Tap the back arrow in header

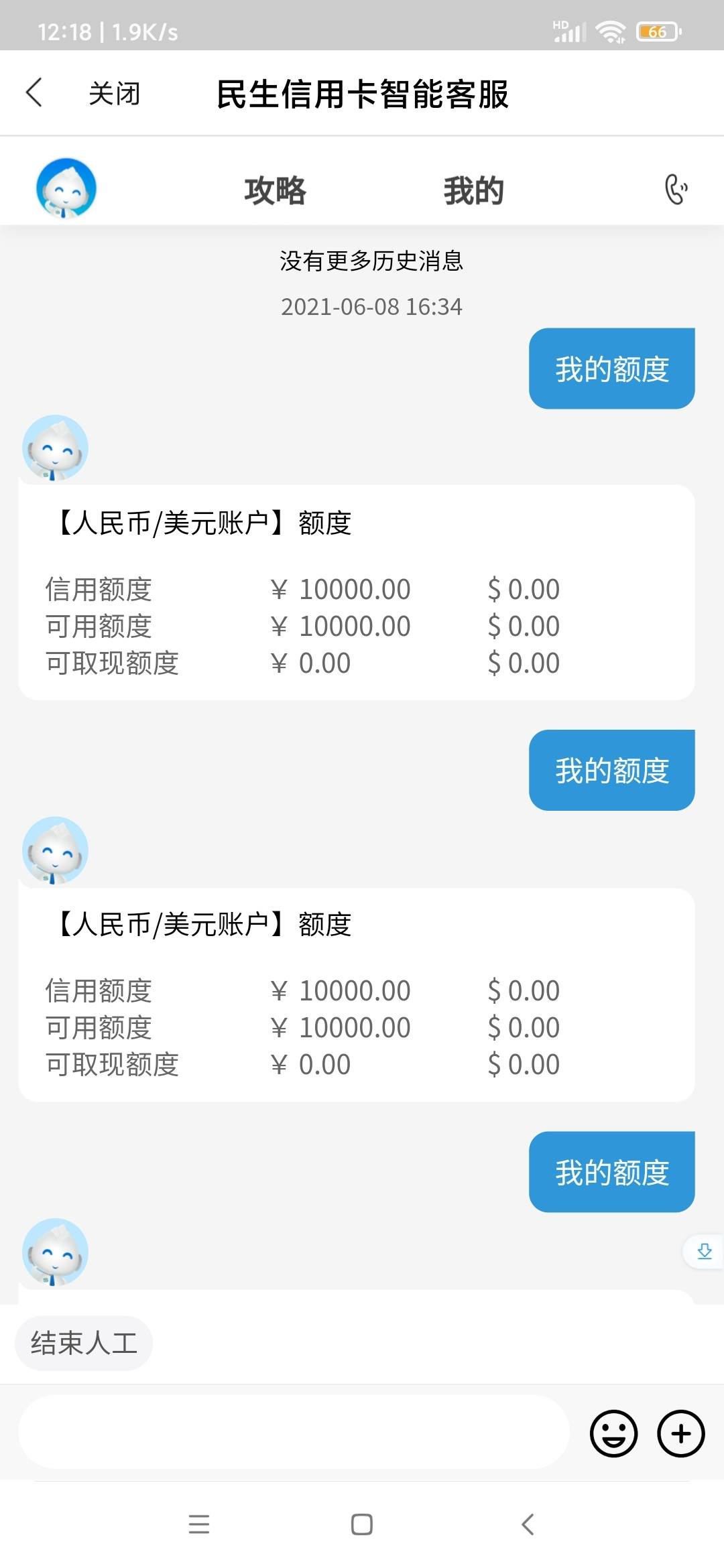34,92
